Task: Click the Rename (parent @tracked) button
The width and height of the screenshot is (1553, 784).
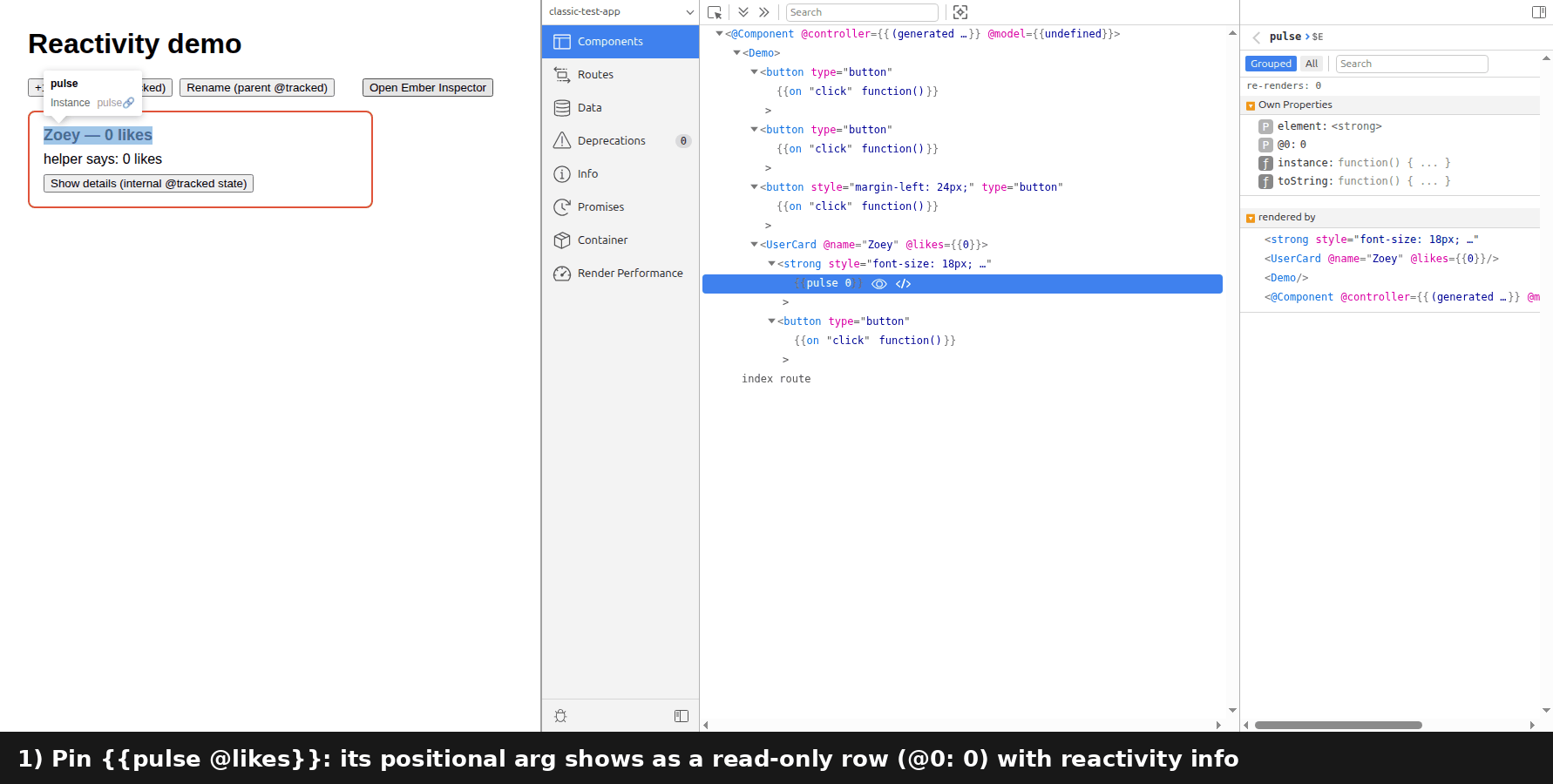Action: (x=257, y=88)
